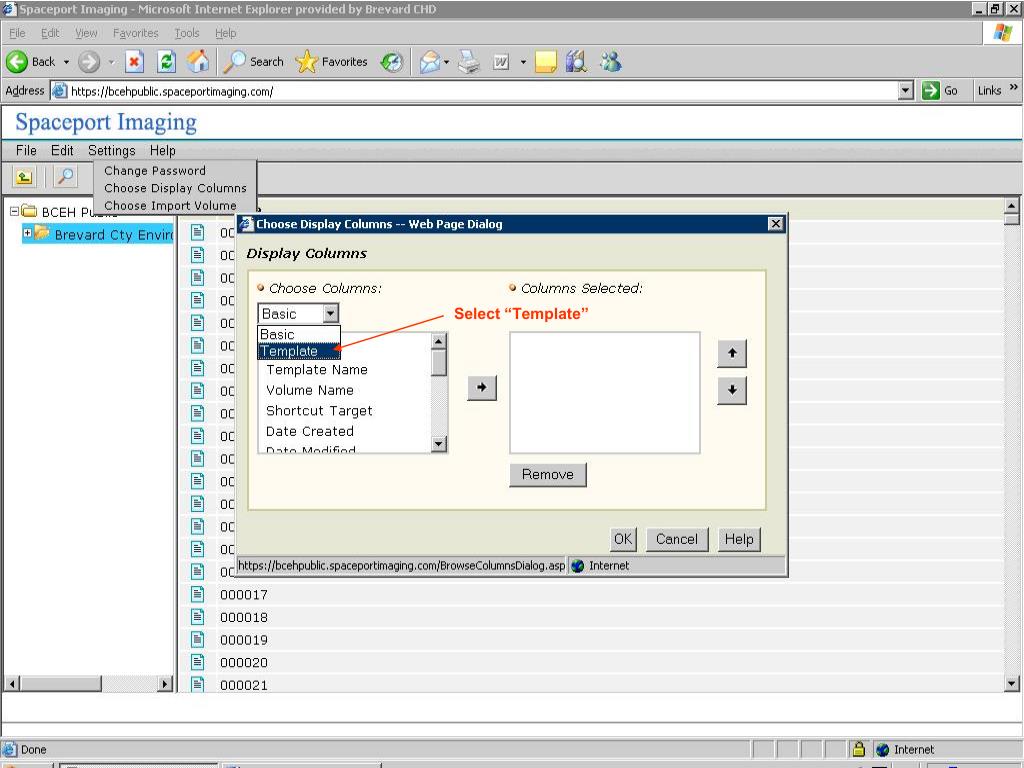This screenshot has height=768, width=1024.
Task: Move selected column down with arrow button
Action: [x=732, y=391]
